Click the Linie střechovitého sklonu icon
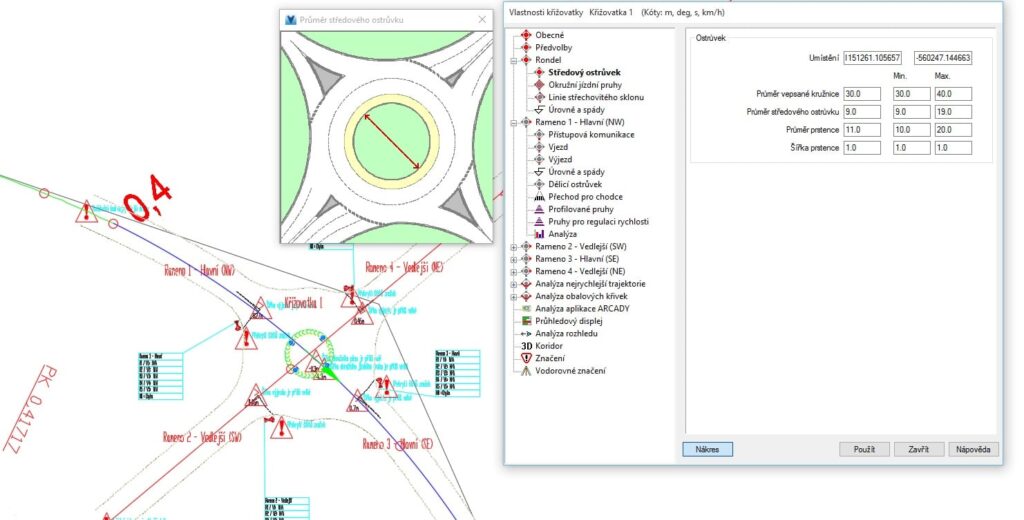The width and height of the screenshot is (1024, 520). [539, 97]
